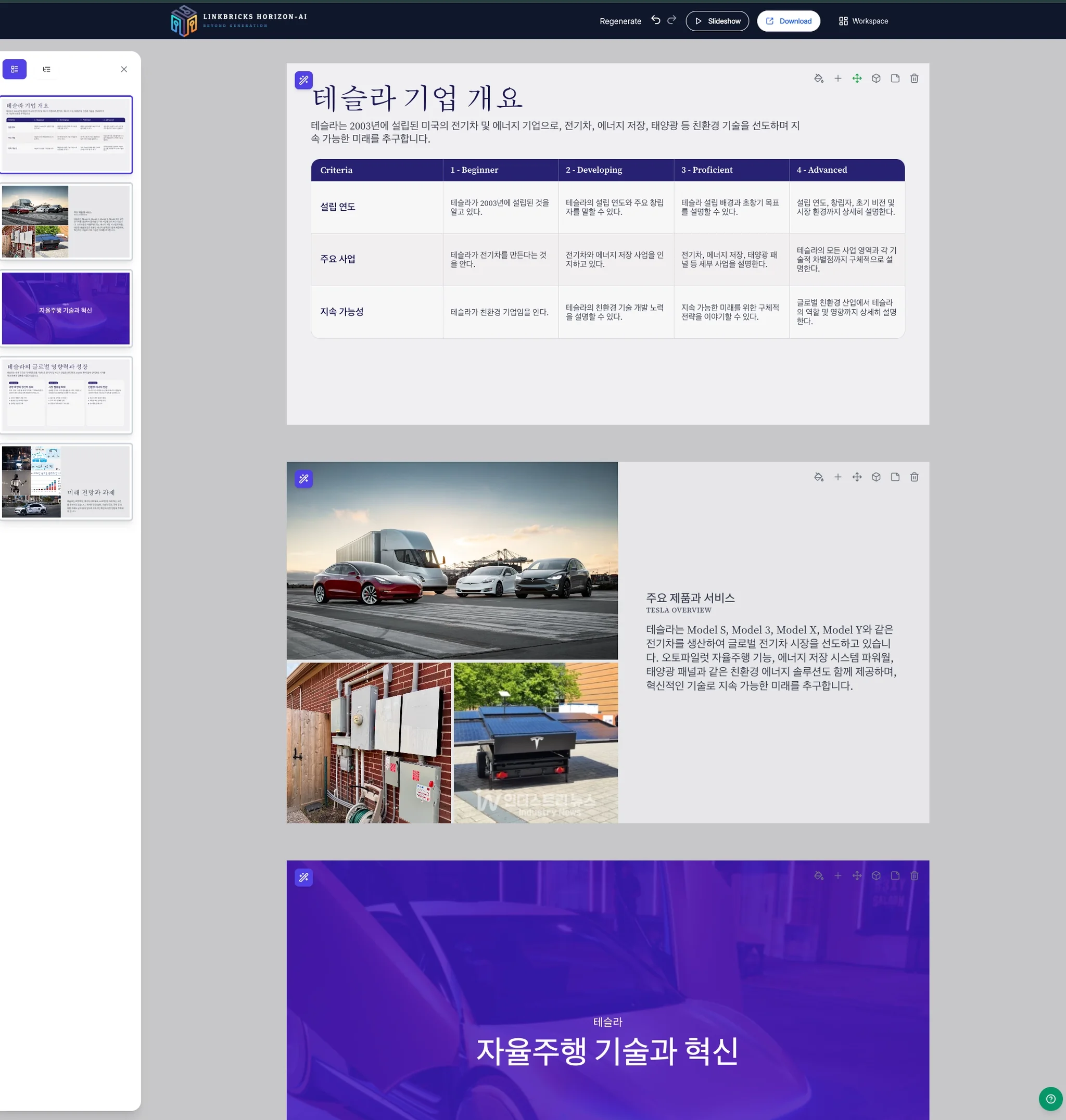Click the redo arrow in the top bar
This screenshot has width=1066, height=1120.
671,20
